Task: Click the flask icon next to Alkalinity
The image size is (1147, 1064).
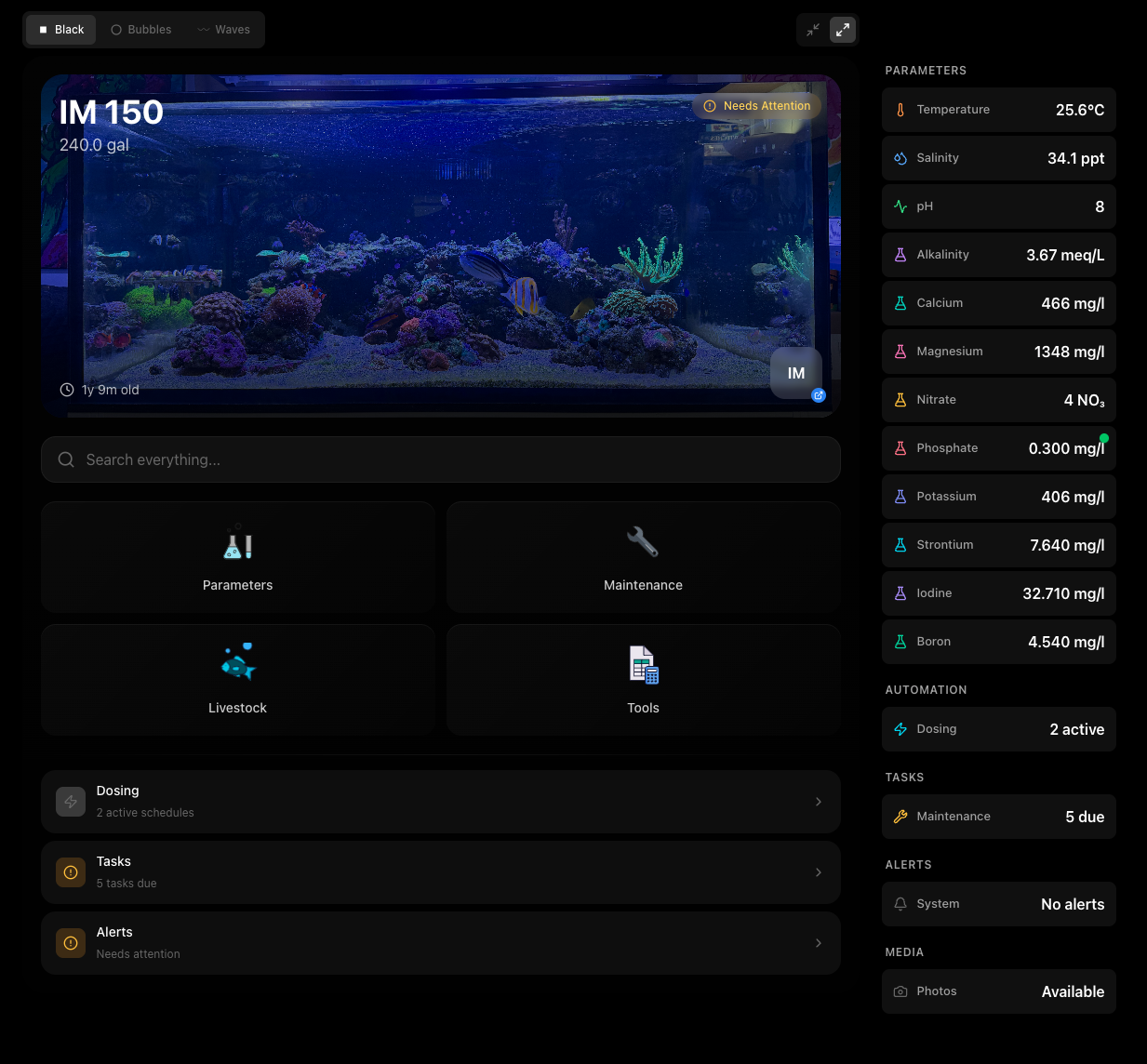Action: point(900,255)
